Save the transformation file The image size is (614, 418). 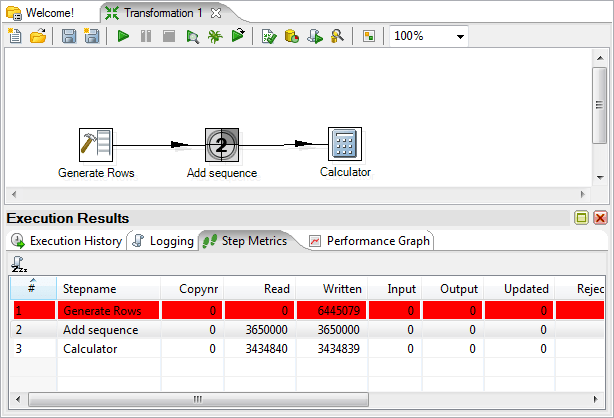(69, 36)
